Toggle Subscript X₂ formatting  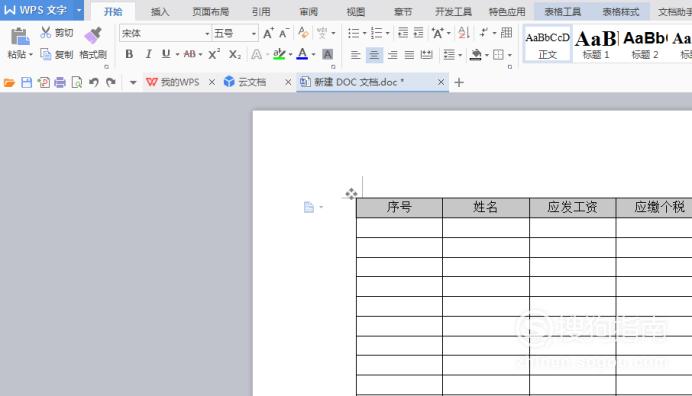click(235, 55)
